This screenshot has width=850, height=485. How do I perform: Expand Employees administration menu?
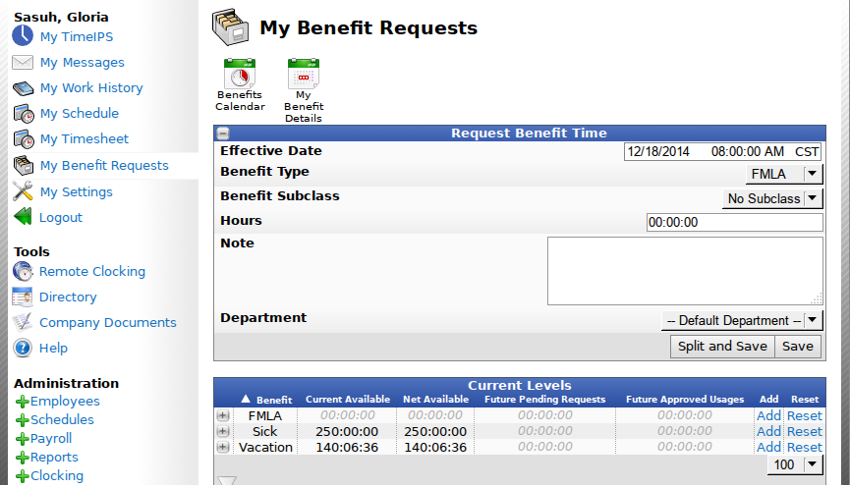coord(65,401)
